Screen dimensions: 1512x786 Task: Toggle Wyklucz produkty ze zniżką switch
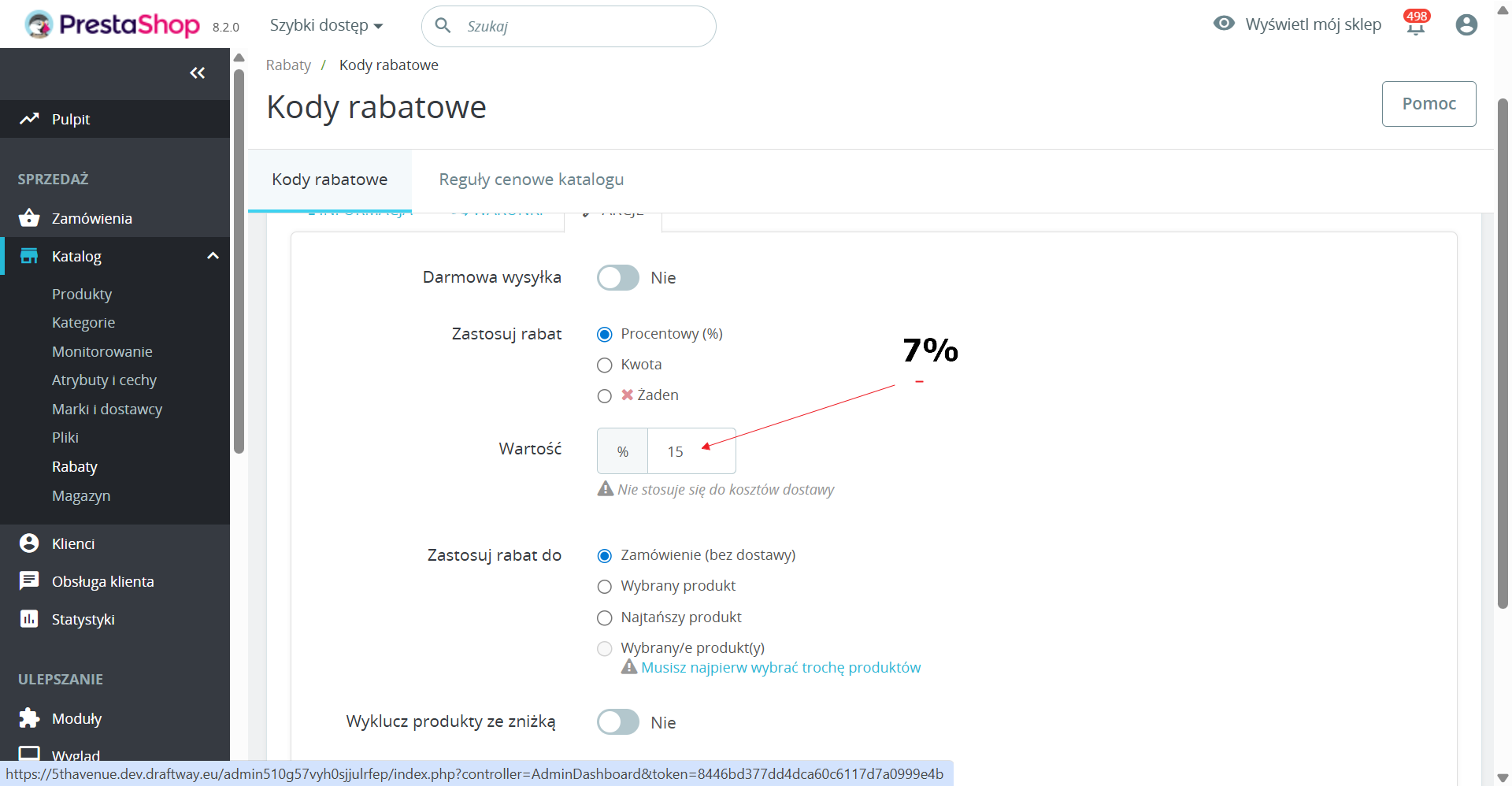click(618, 722)
